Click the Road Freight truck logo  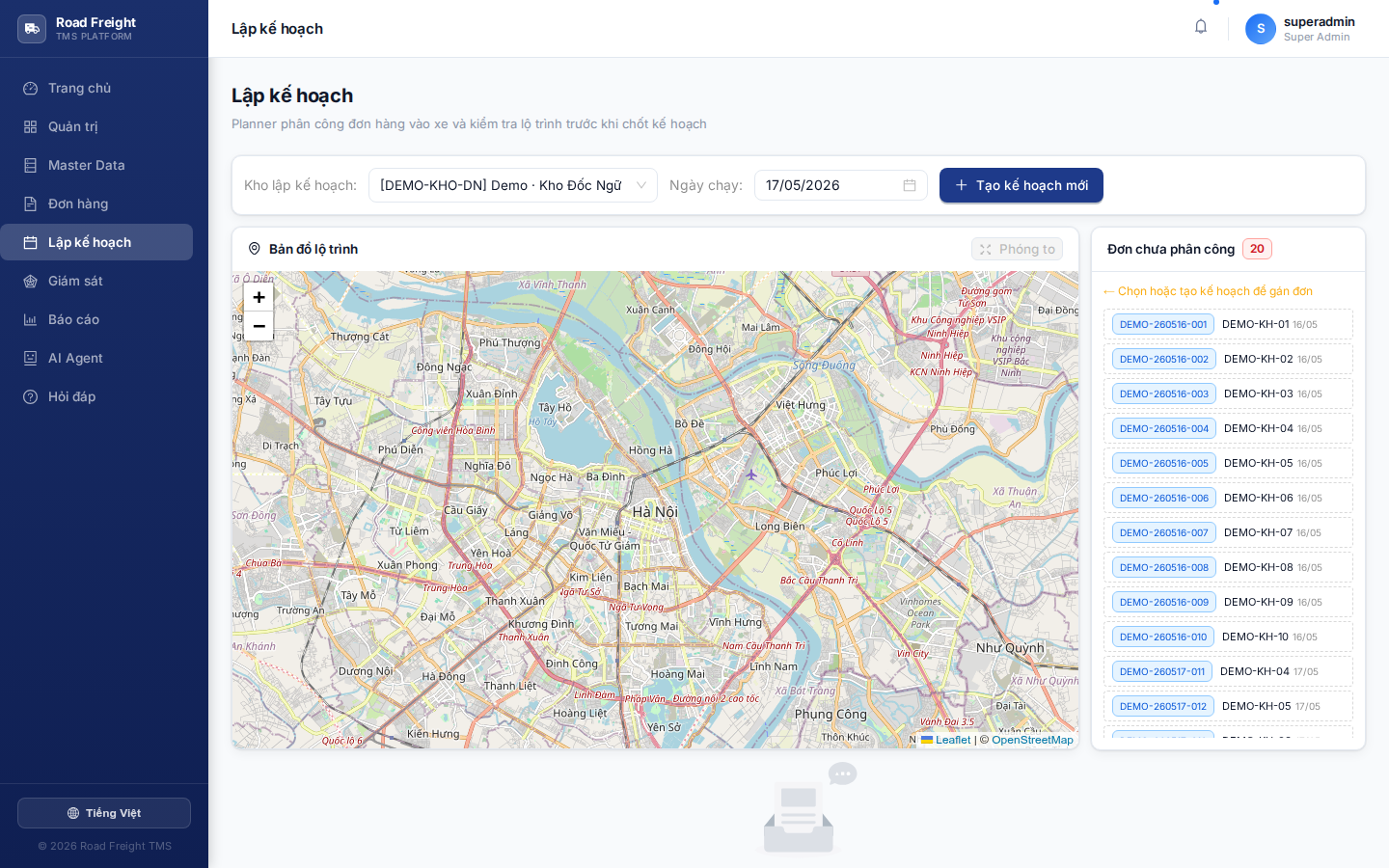[32, 29]
